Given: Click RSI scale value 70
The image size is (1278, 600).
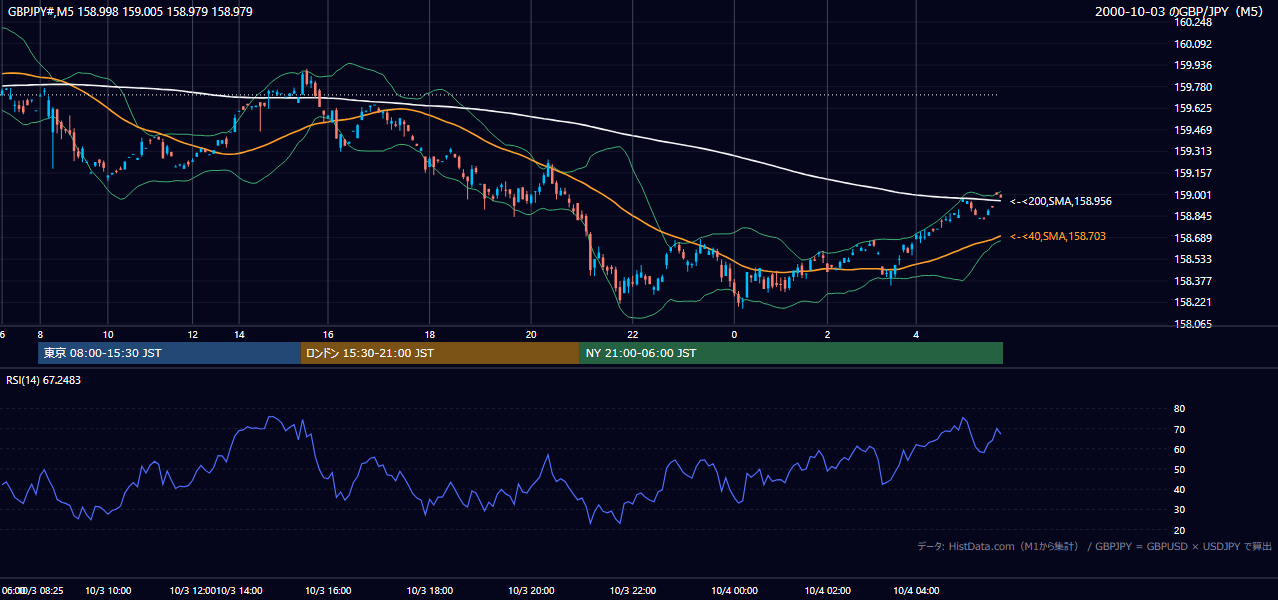Looking at the screenshot, I should [1180, 429].
